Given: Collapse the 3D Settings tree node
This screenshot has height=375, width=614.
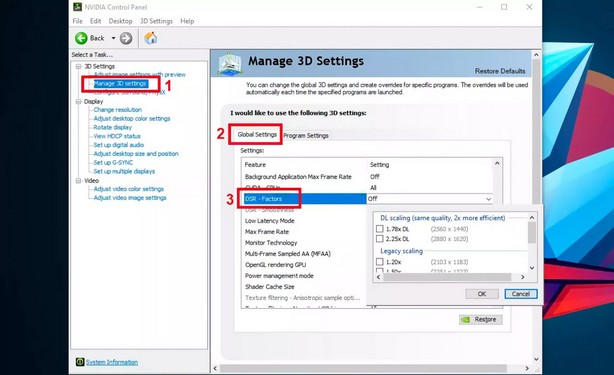Looking at the screenshot, I should [78, 66].
